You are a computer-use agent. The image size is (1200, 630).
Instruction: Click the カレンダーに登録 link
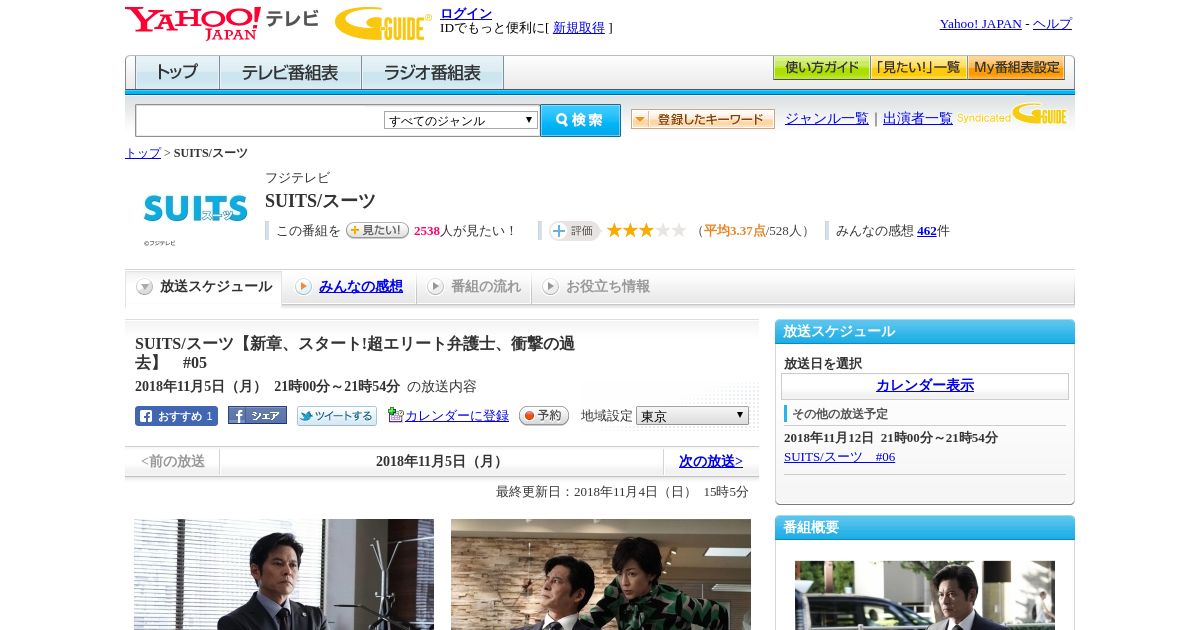pyautogui.click(x=457, y=416)
